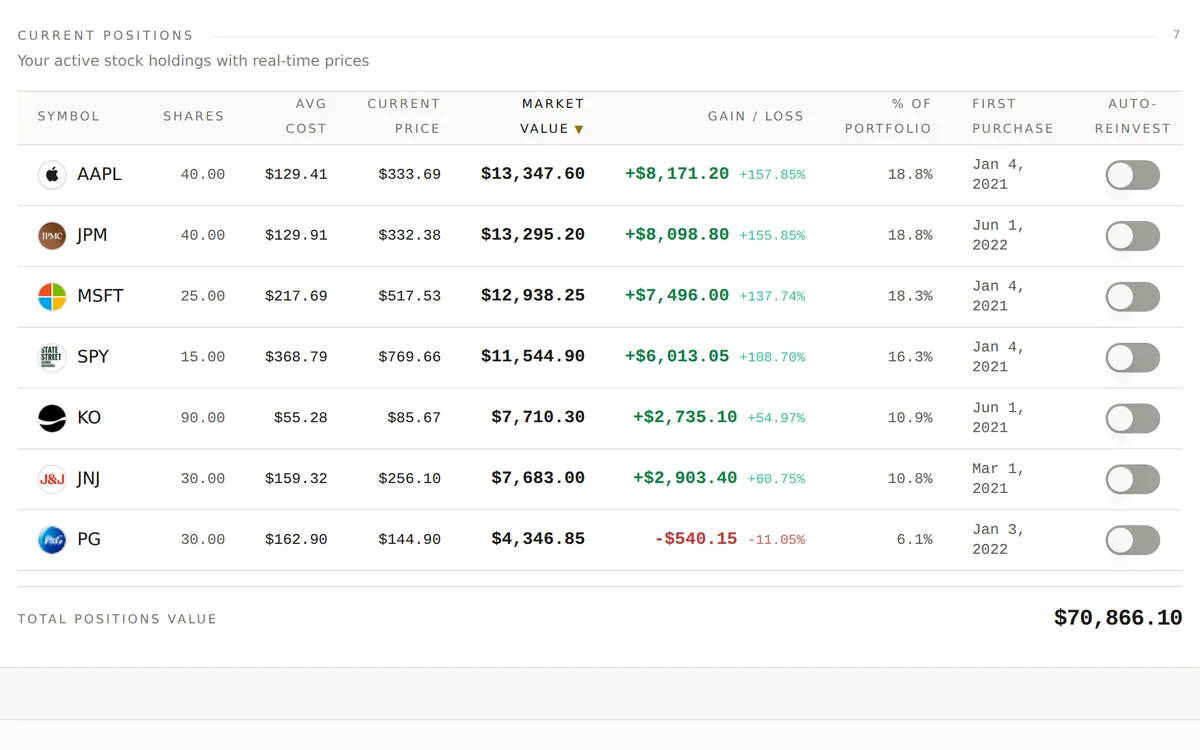
Task: Switch on auto-reinvest for KO
Action: (1133, 419)
